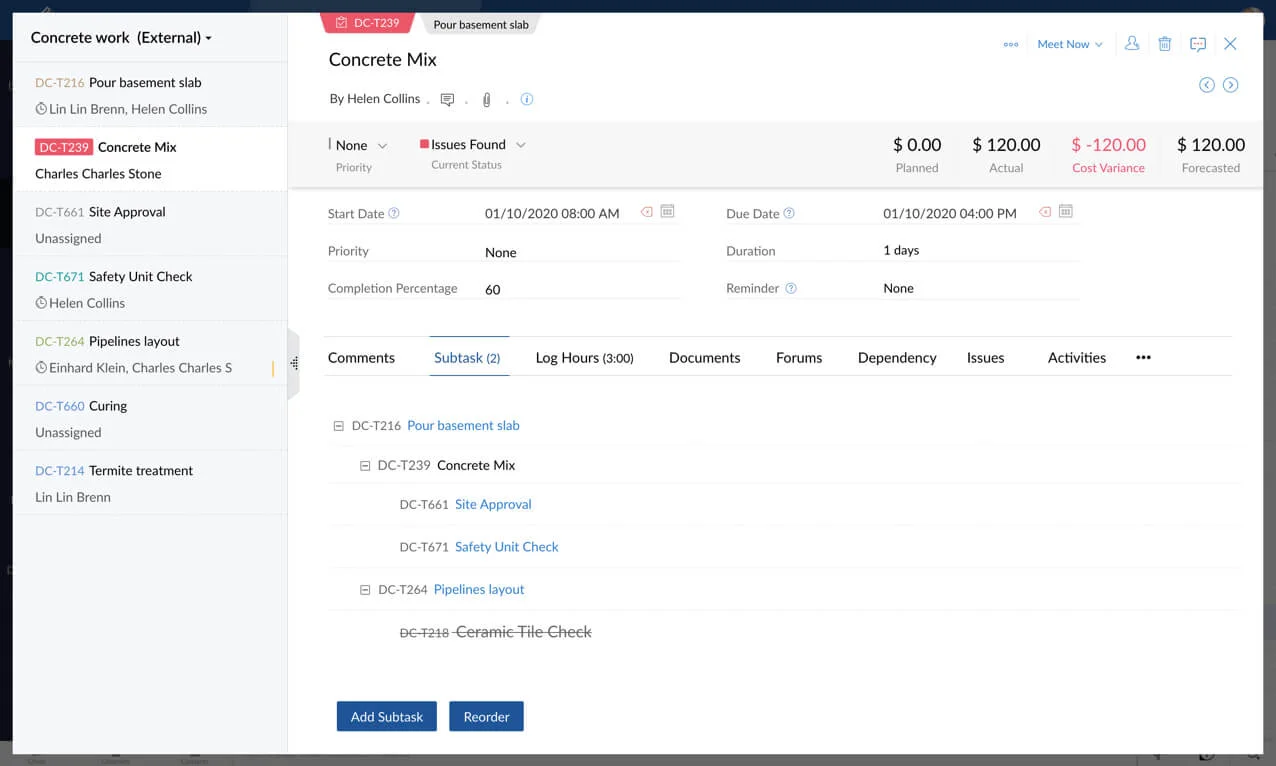Click the chat bubble icon near close button

point(1198,44)
